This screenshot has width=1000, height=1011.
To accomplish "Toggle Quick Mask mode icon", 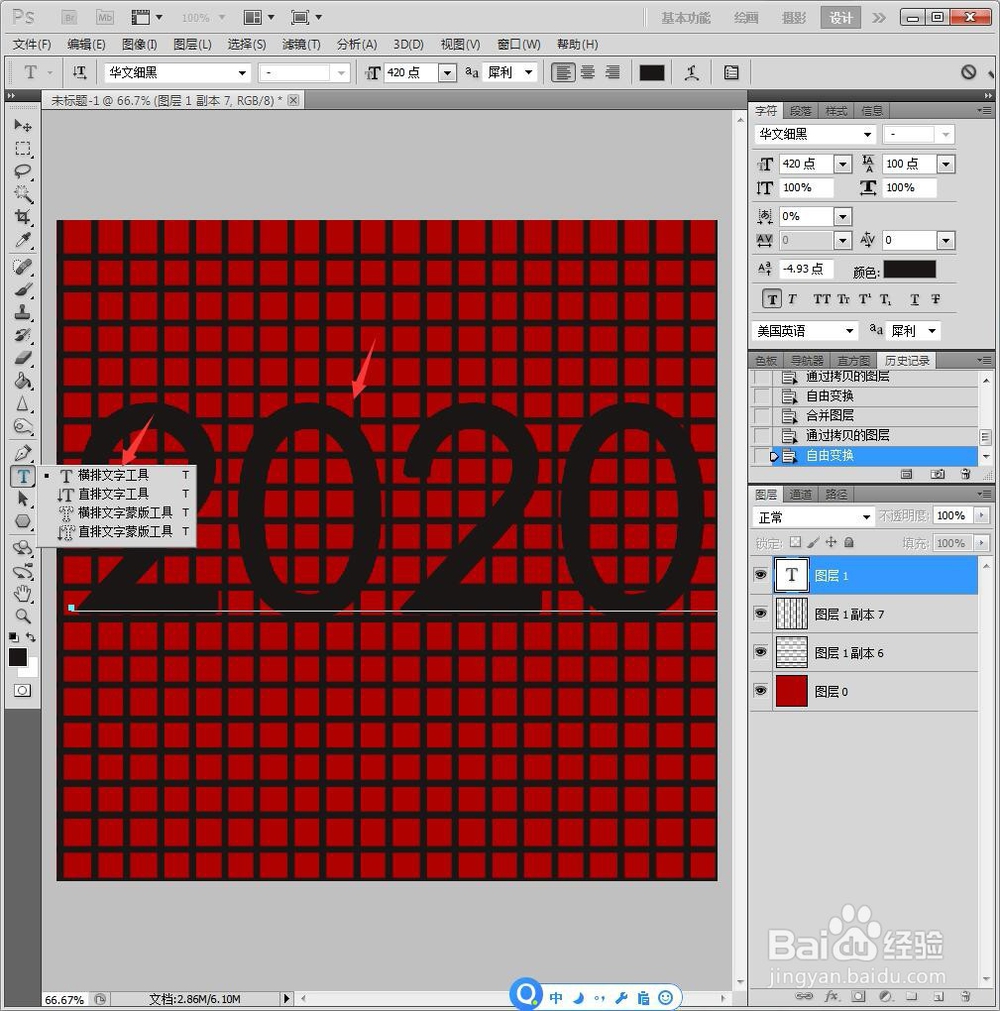I will [x=22, y=691].
